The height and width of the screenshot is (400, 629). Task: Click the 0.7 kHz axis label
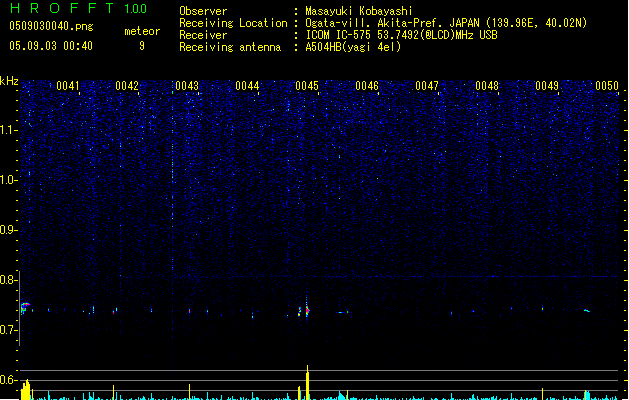[9, 330]
